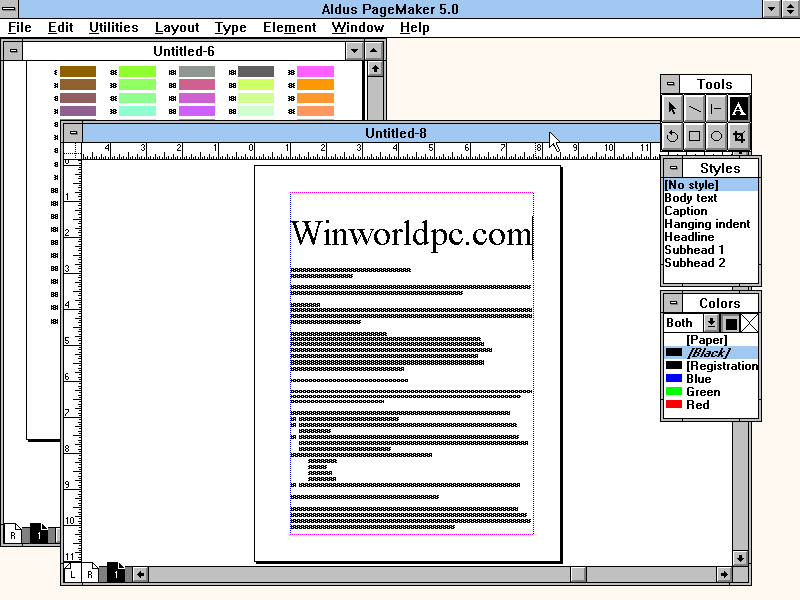
Task: Apply the Body text style
Action: 711,198
